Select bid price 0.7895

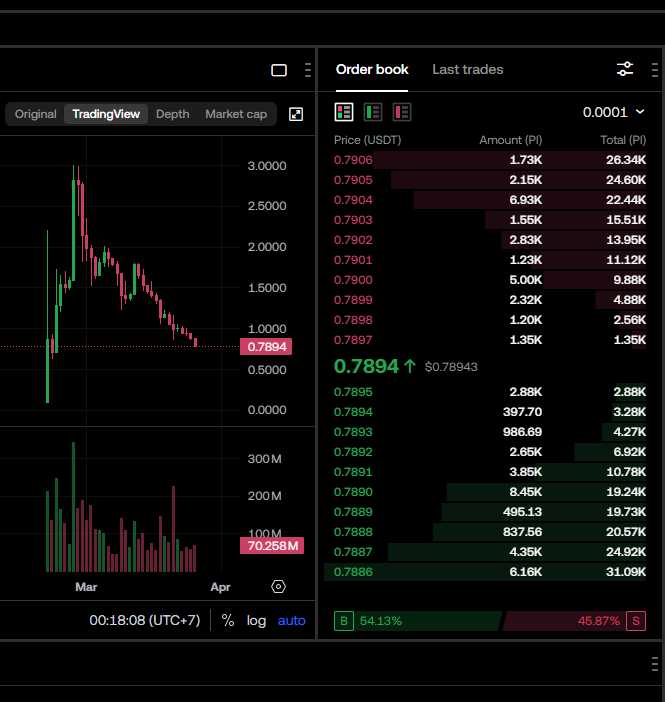point(353,392)
